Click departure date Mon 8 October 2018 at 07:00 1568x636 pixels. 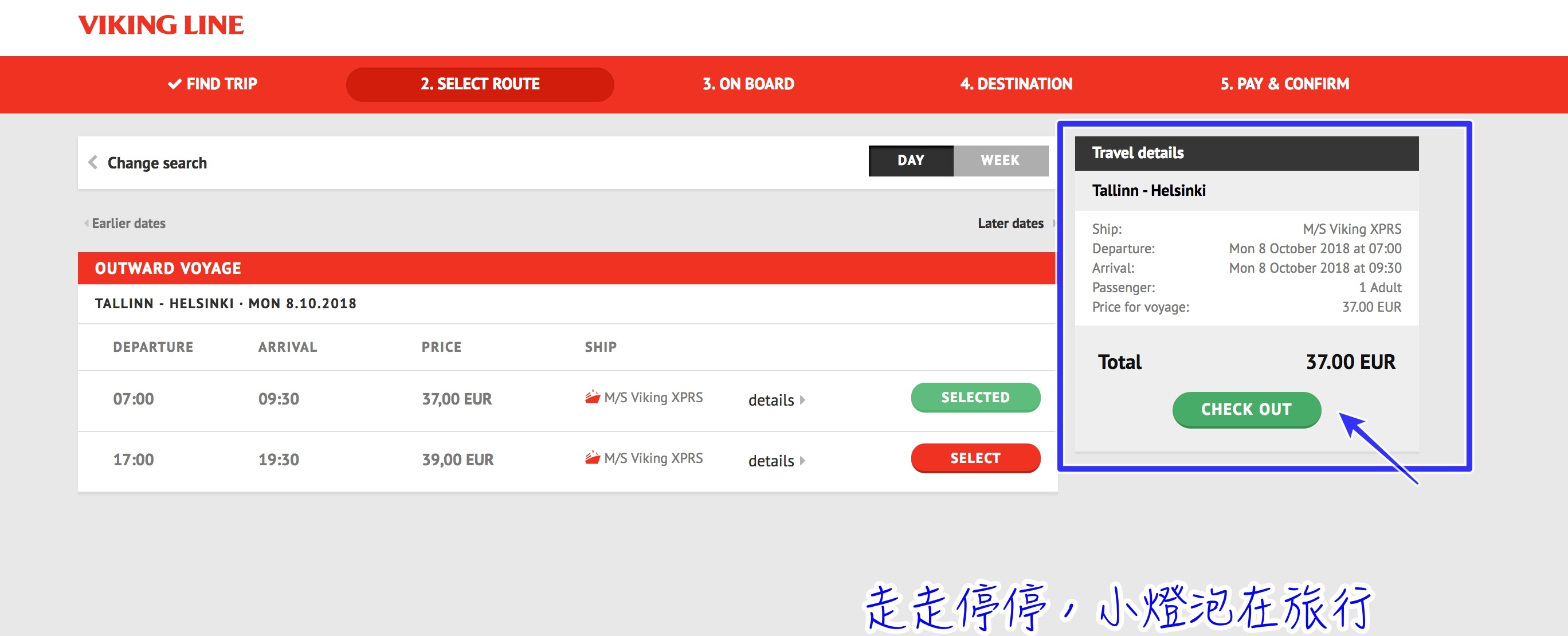pos(1315,248)
